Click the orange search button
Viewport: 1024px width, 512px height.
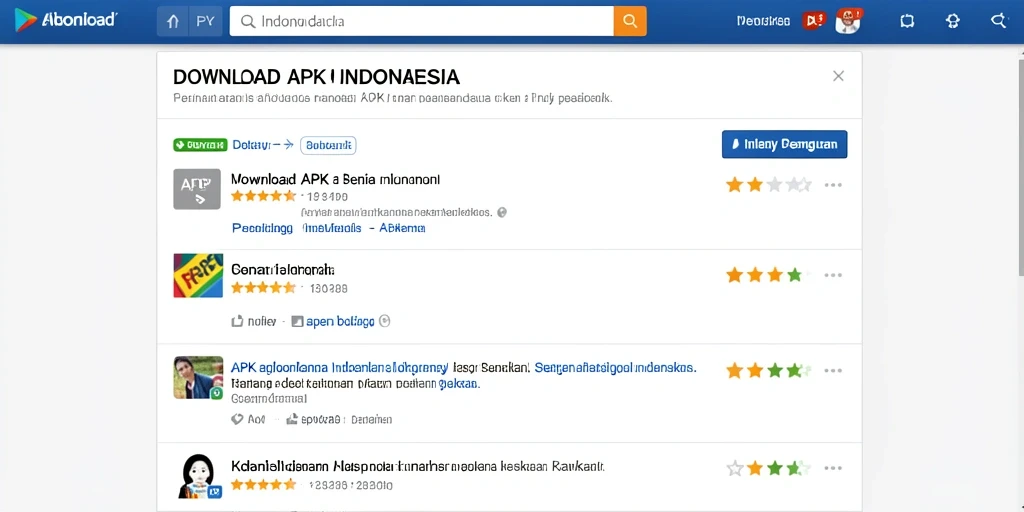point(630,22)
